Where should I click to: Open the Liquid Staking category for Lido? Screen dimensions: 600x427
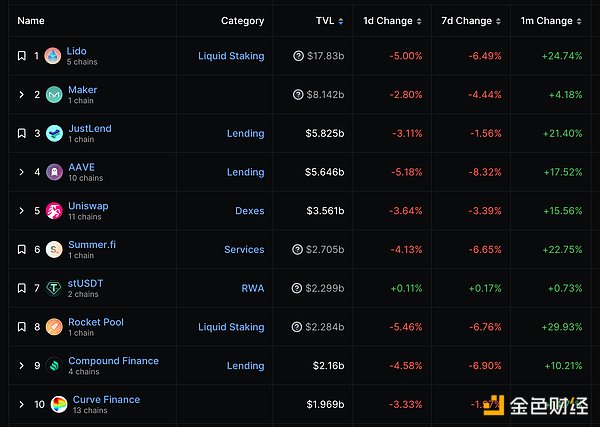click(231, 56)
